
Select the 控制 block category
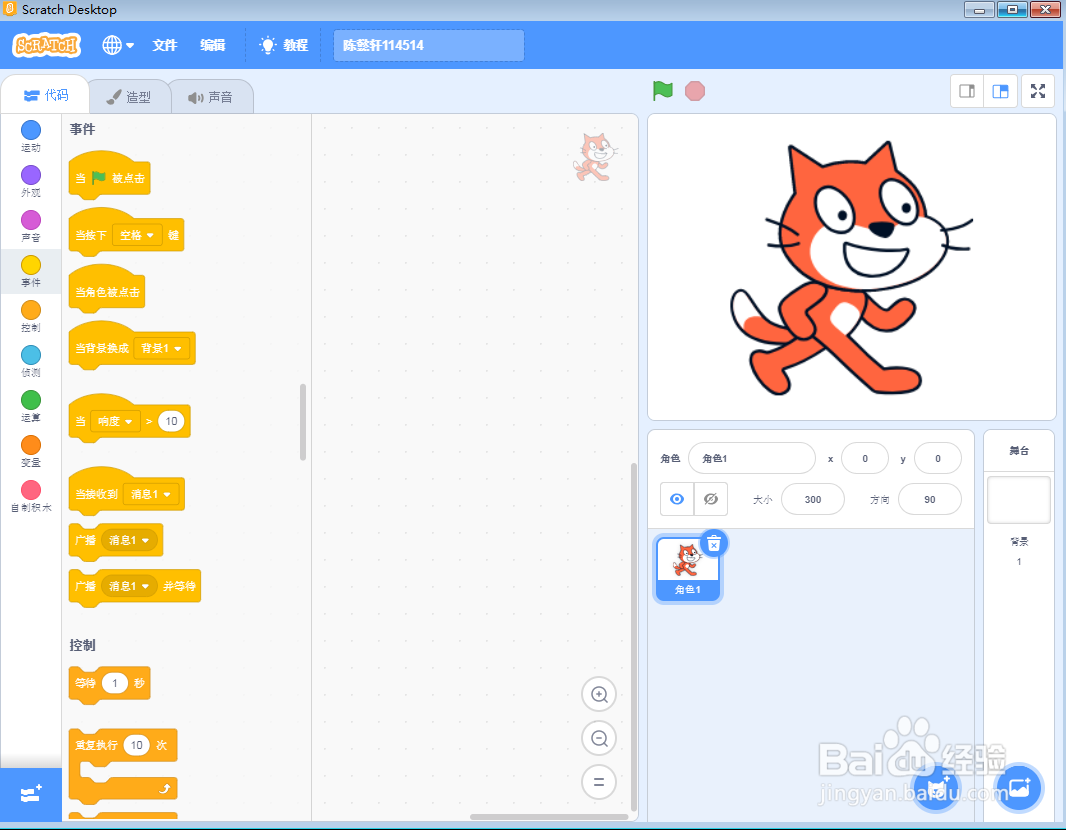click(x=31, y=315)
